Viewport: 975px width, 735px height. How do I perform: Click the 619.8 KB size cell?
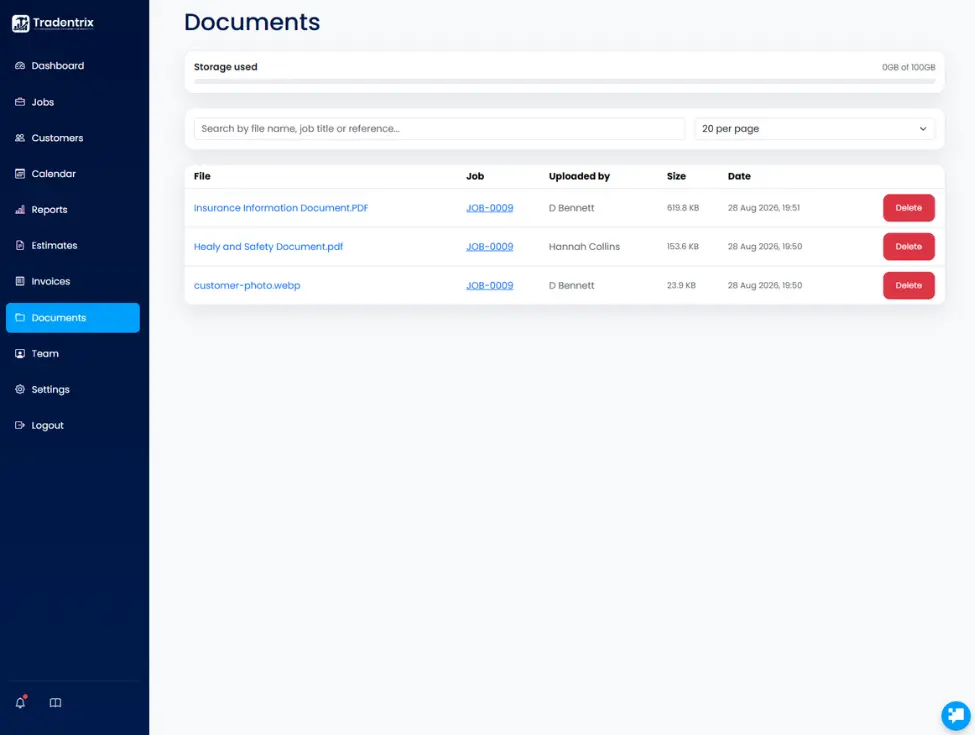683,208
